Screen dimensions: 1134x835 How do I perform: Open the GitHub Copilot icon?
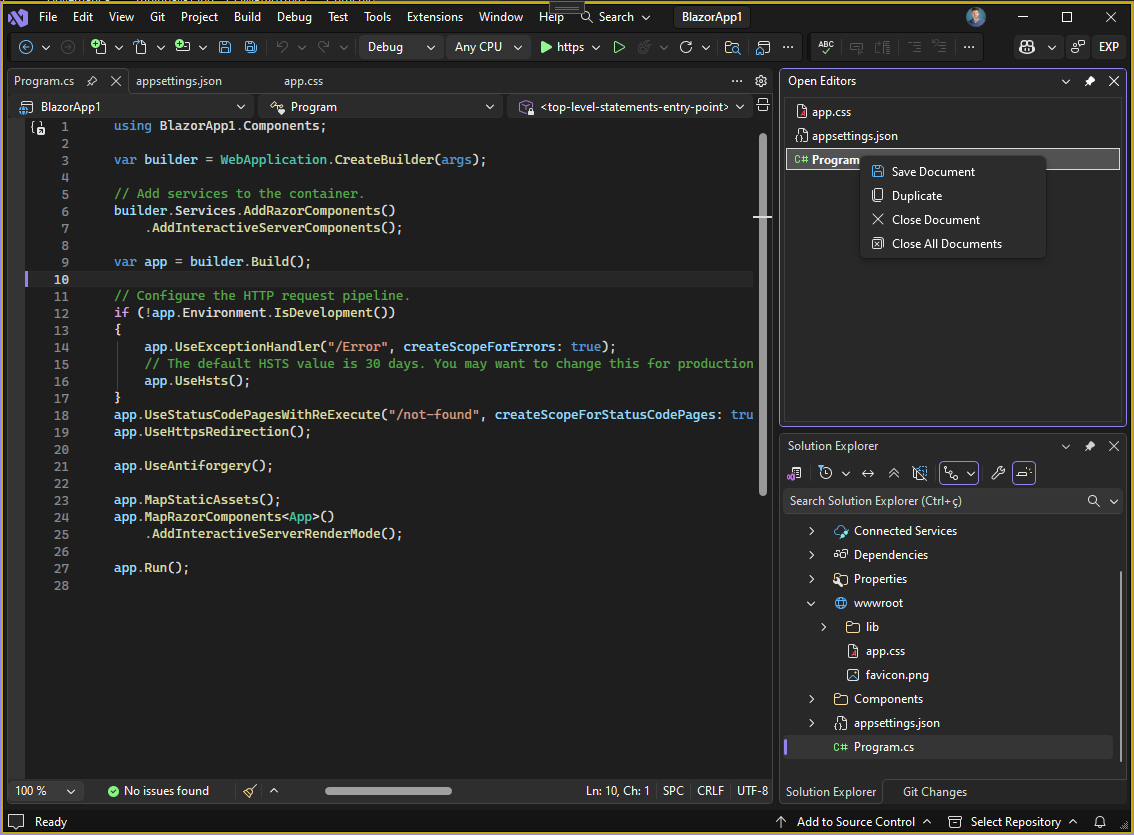tap(1027, 47)
